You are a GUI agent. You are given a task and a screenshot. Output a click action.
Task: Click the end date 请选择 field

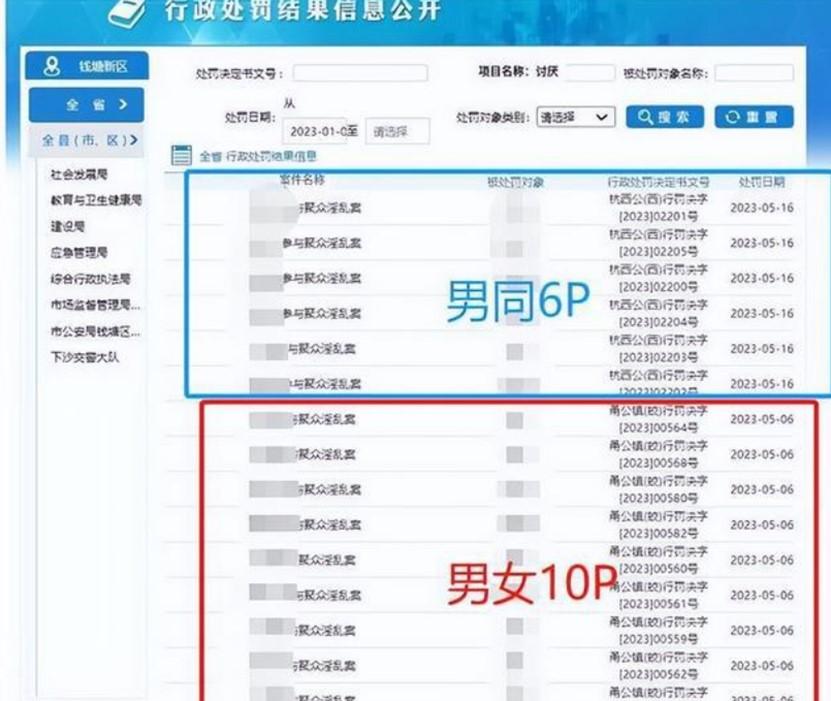(397, 131)
